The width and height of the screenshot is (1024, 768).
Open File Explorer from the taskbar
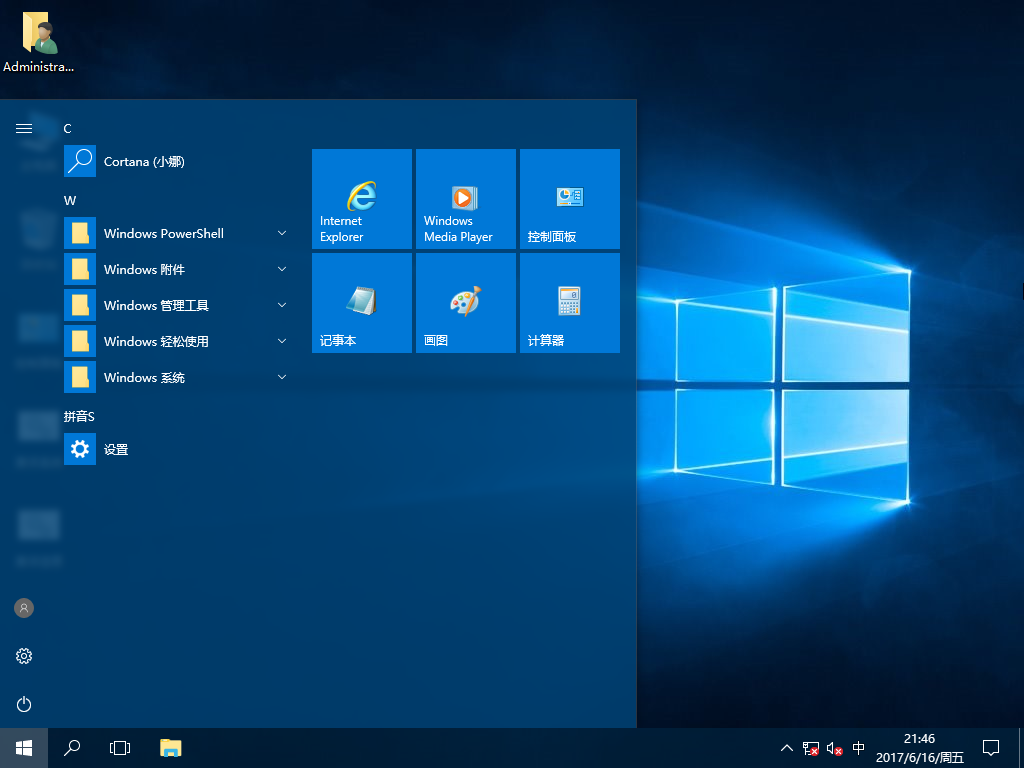170,748
